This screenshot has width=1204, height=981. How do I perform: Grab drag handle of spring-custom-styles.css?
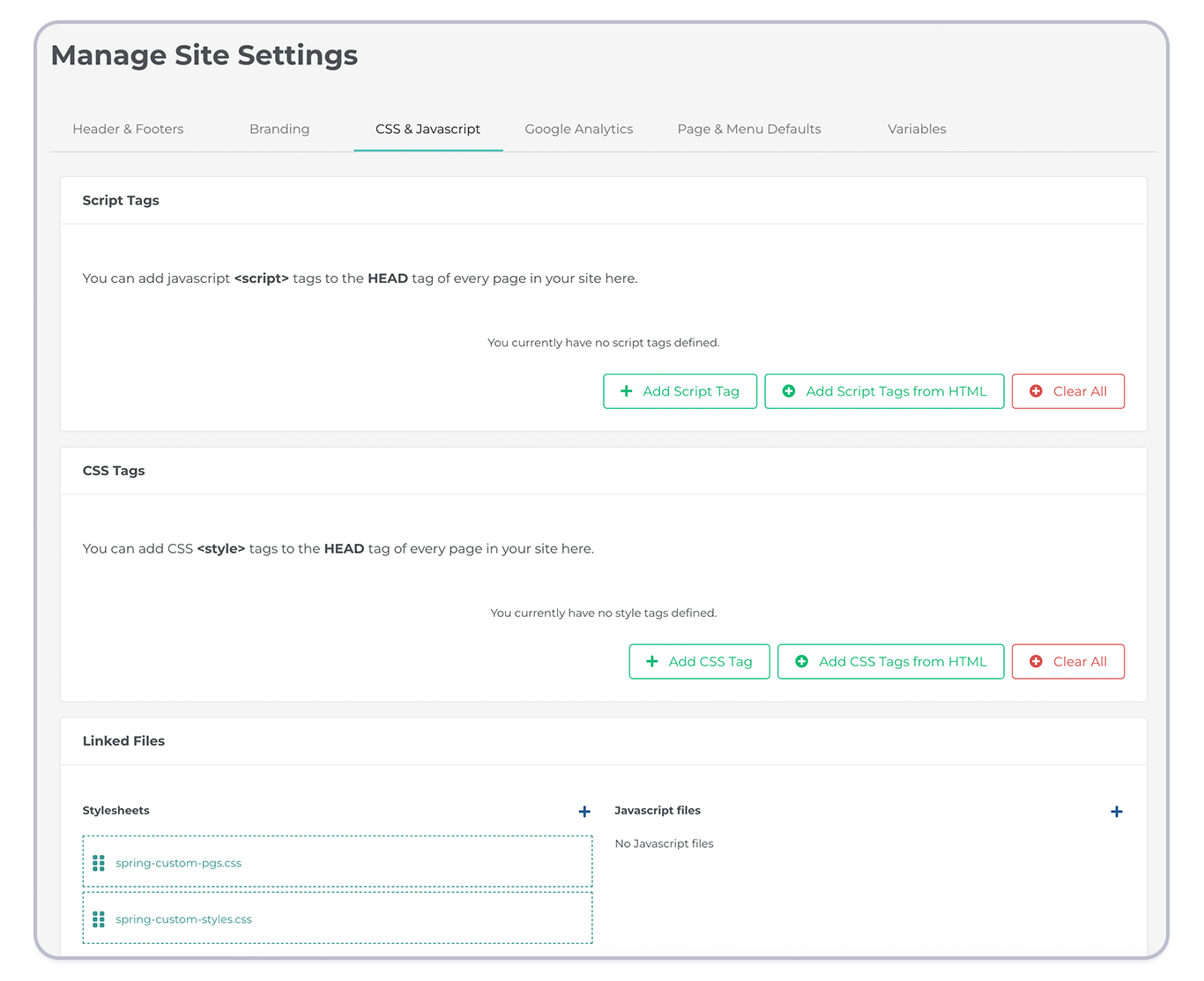coord(99,919)
